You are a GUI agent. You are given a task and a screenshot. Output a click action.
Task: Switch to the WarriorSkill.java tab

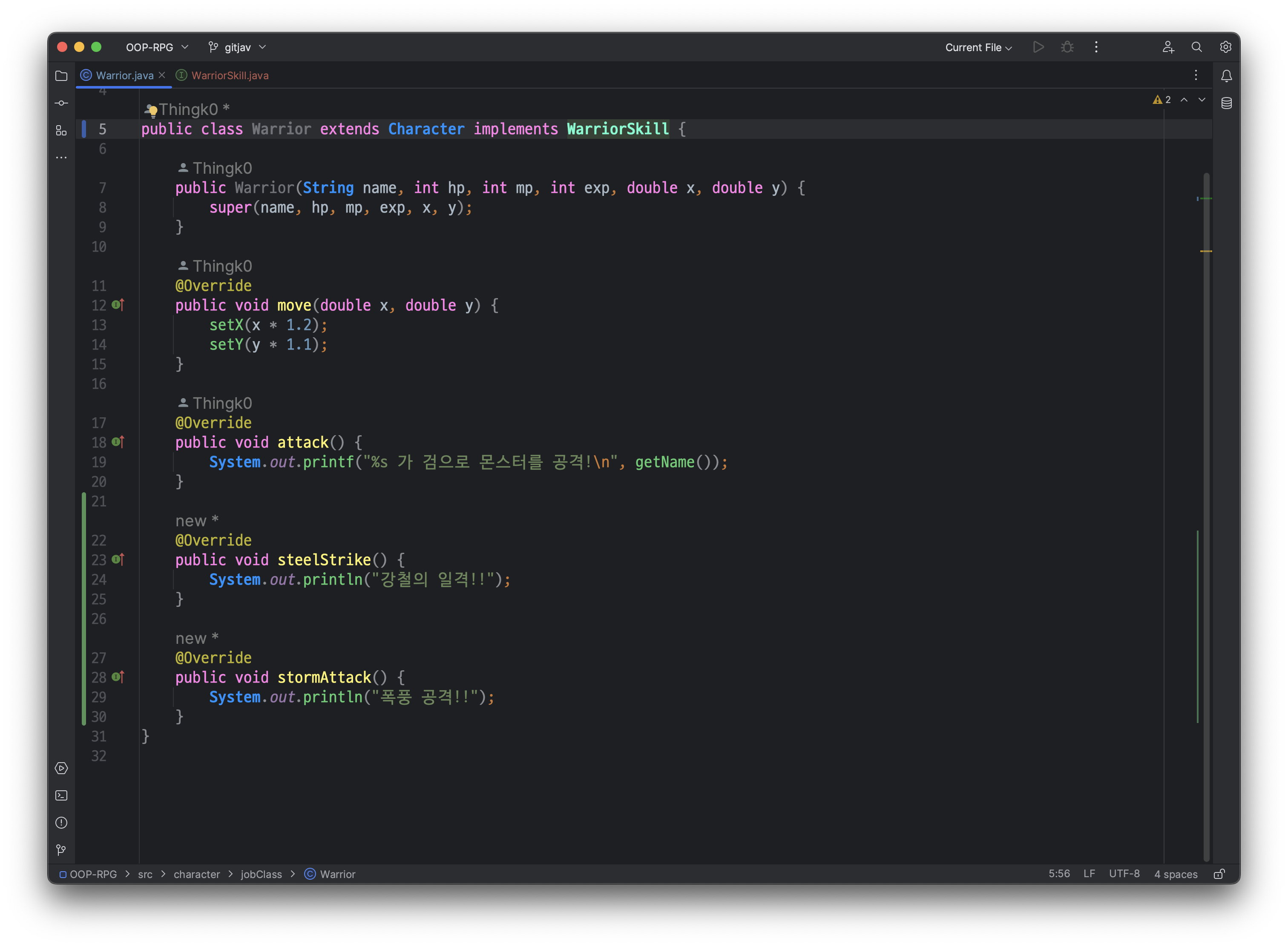230,76
